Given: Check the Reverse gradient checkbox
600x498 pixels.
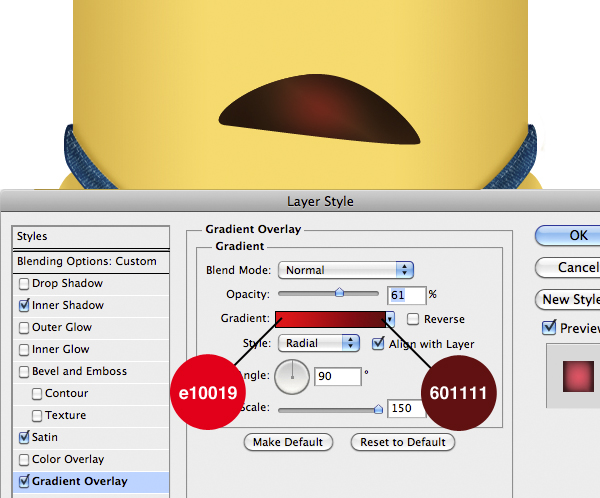Looking at the screenshot, I should click(413, 320).
